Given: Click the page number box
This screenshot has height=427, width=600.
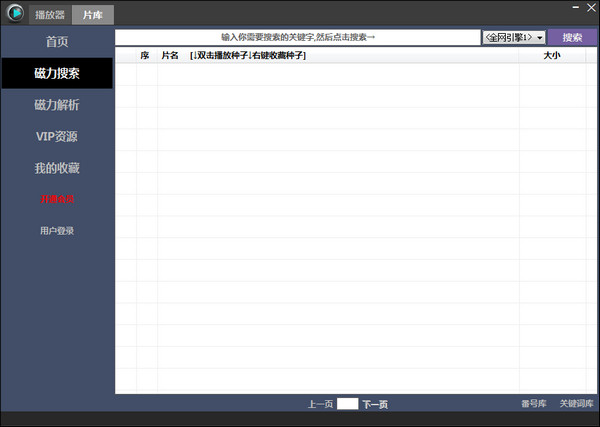Looking at the screenshot, I should pos(347,404).
